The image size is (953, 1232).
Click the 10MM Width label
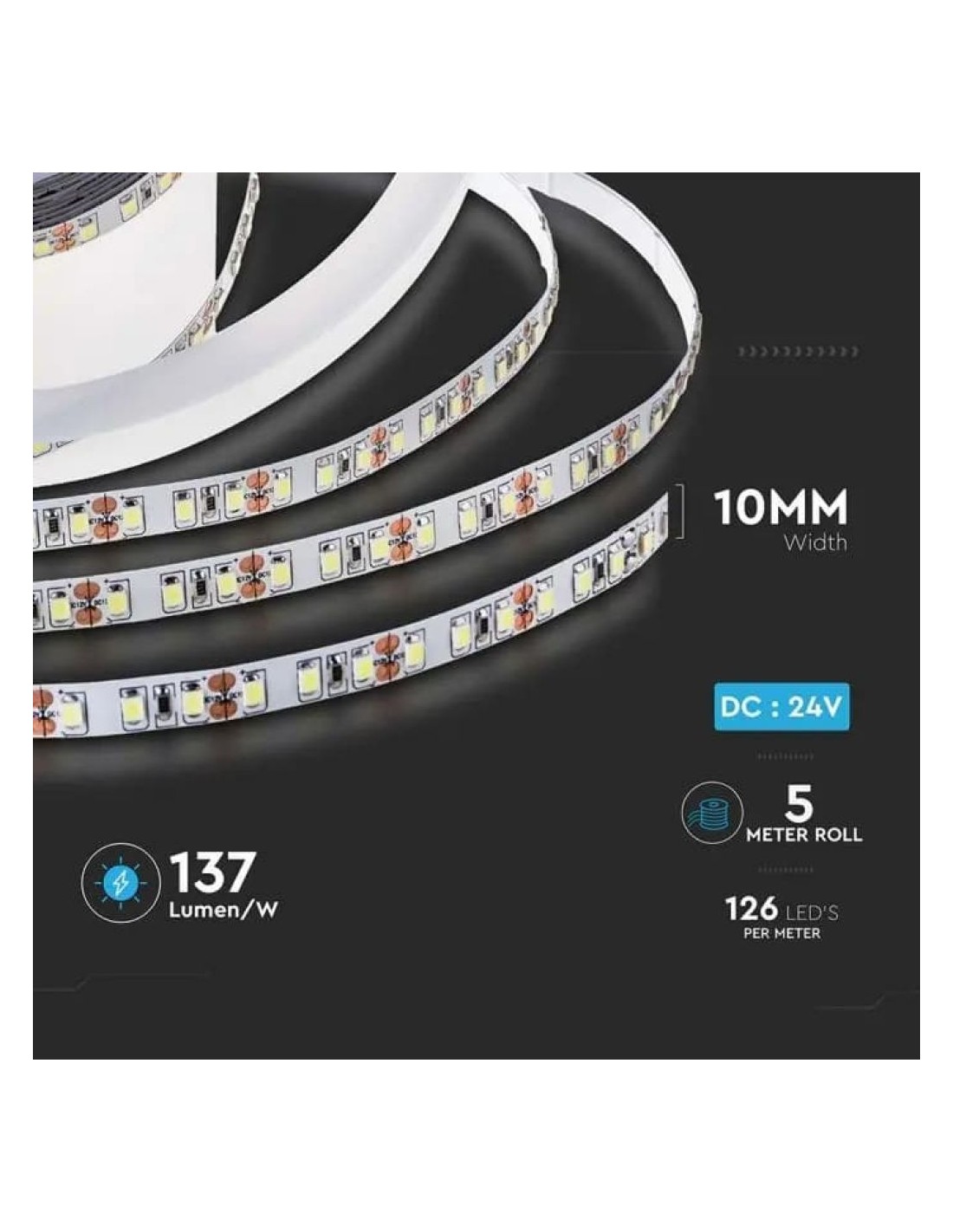780,519
